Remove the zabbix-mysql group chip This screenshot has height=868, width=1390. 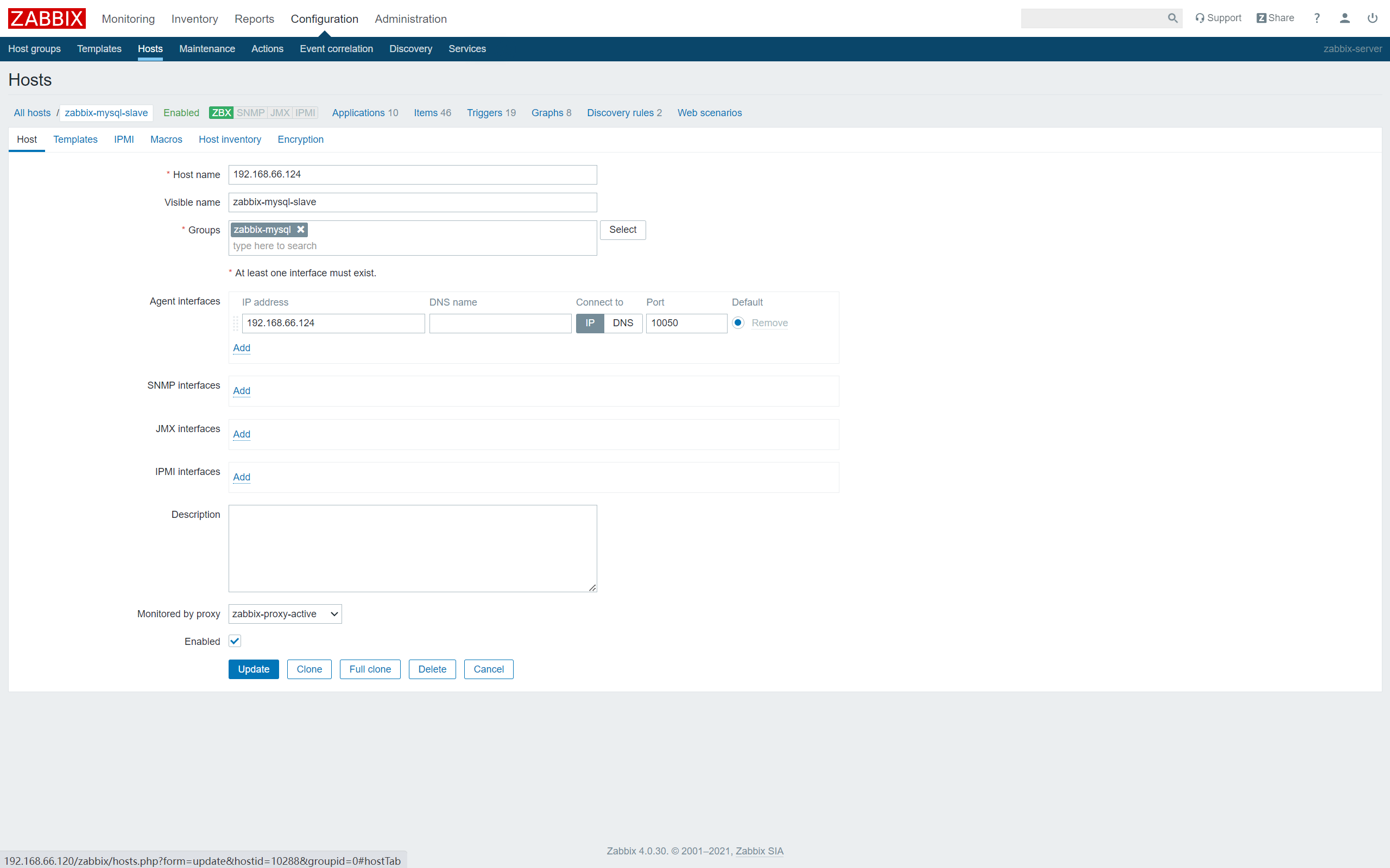[x=301, y=229]
